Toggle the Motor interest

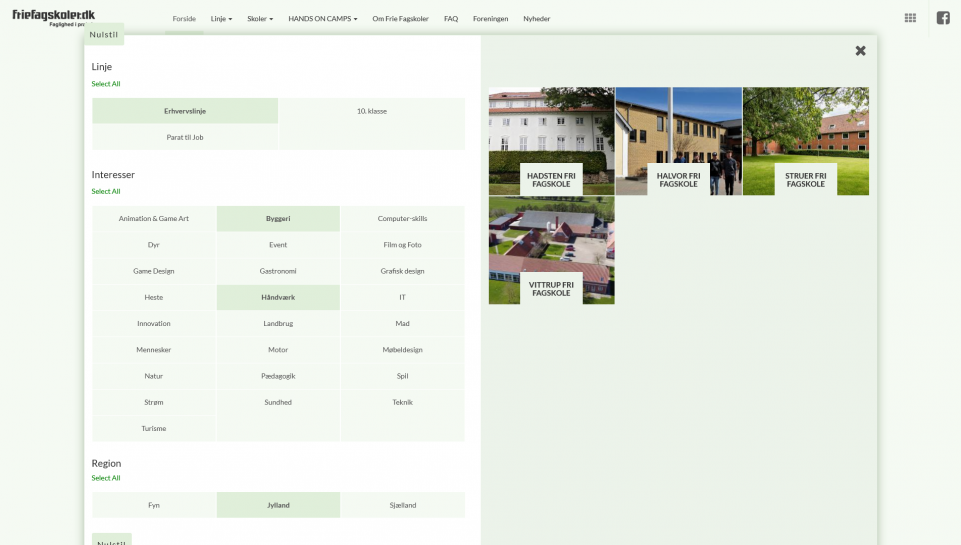pos(278,350)
